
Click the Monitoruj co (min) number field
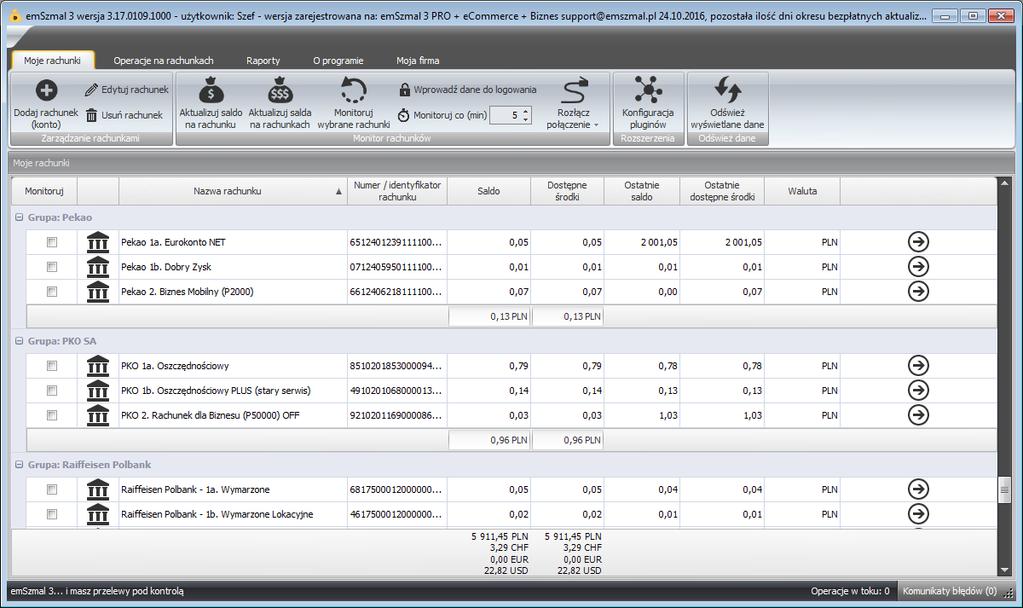(506, 115)
